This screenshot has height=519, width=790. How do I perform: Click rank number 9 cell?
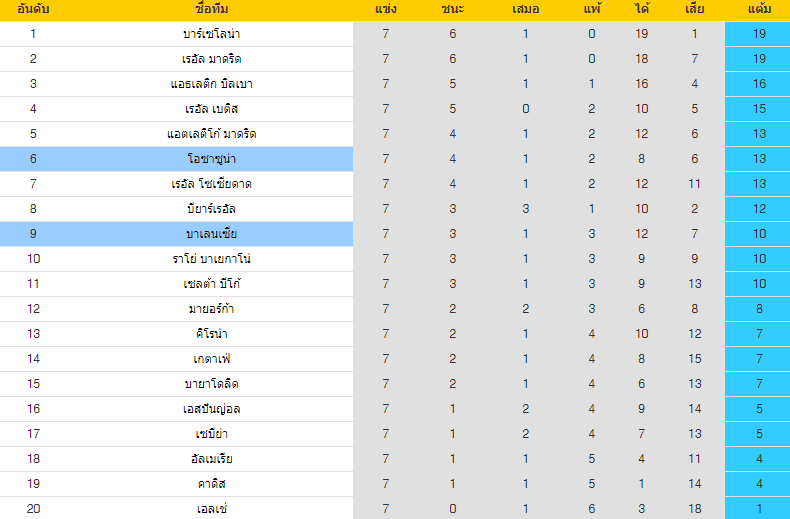33,234
